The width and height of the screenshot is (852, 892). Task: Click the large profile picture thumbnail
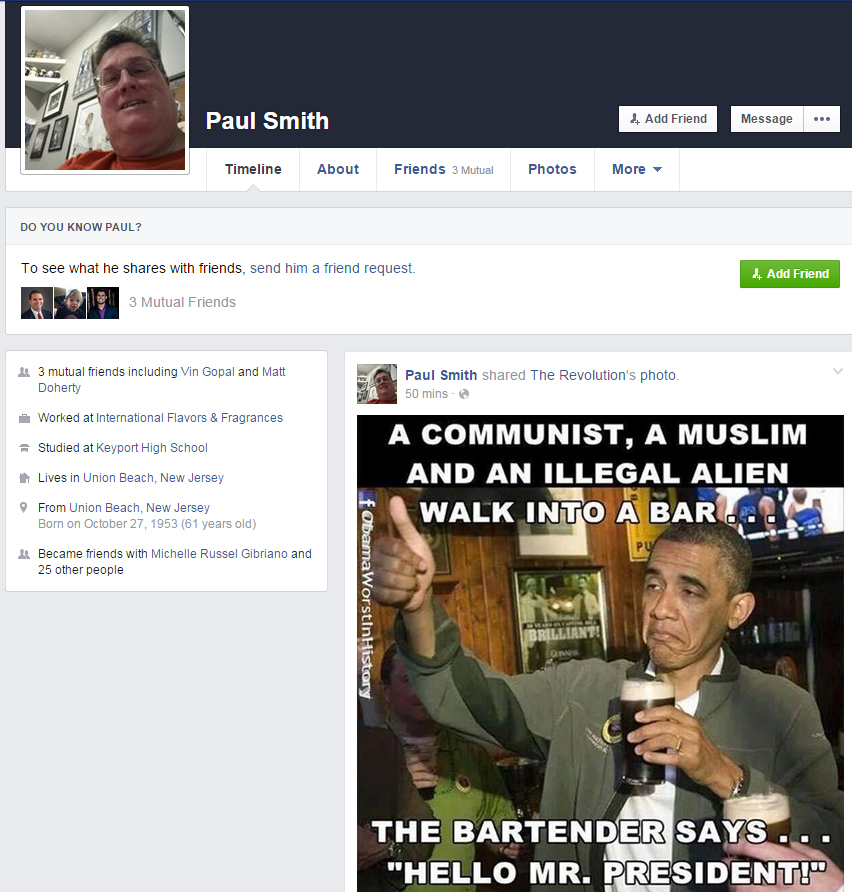point(105,90)
